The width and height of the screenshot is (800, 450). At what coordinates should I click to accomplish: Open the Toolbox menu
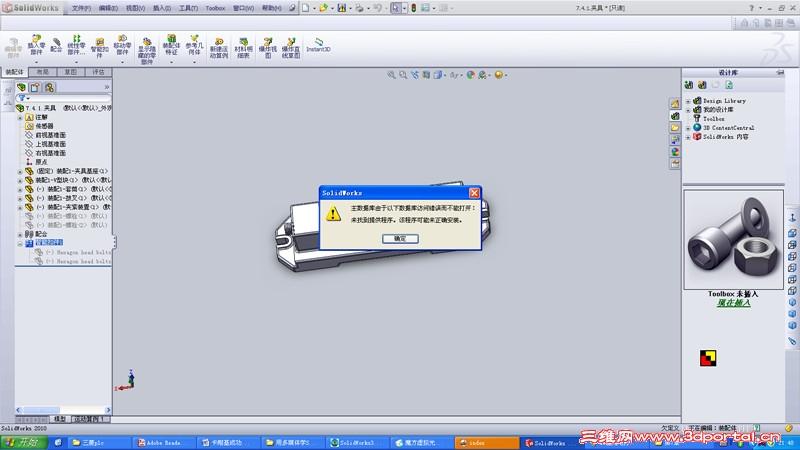coord(215,8)
